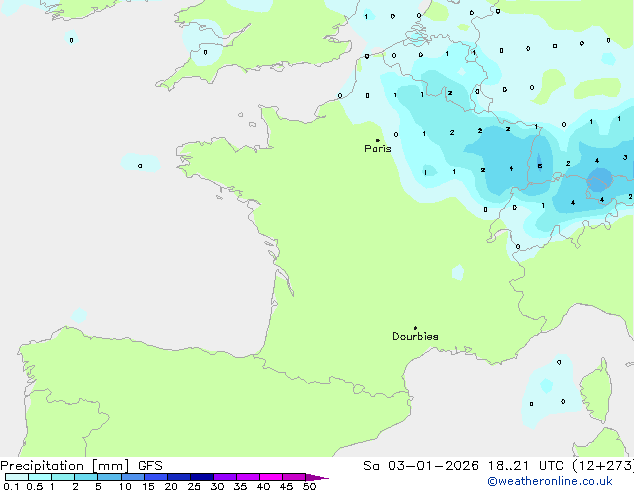Select the dot marker above Dourbies

415,328
